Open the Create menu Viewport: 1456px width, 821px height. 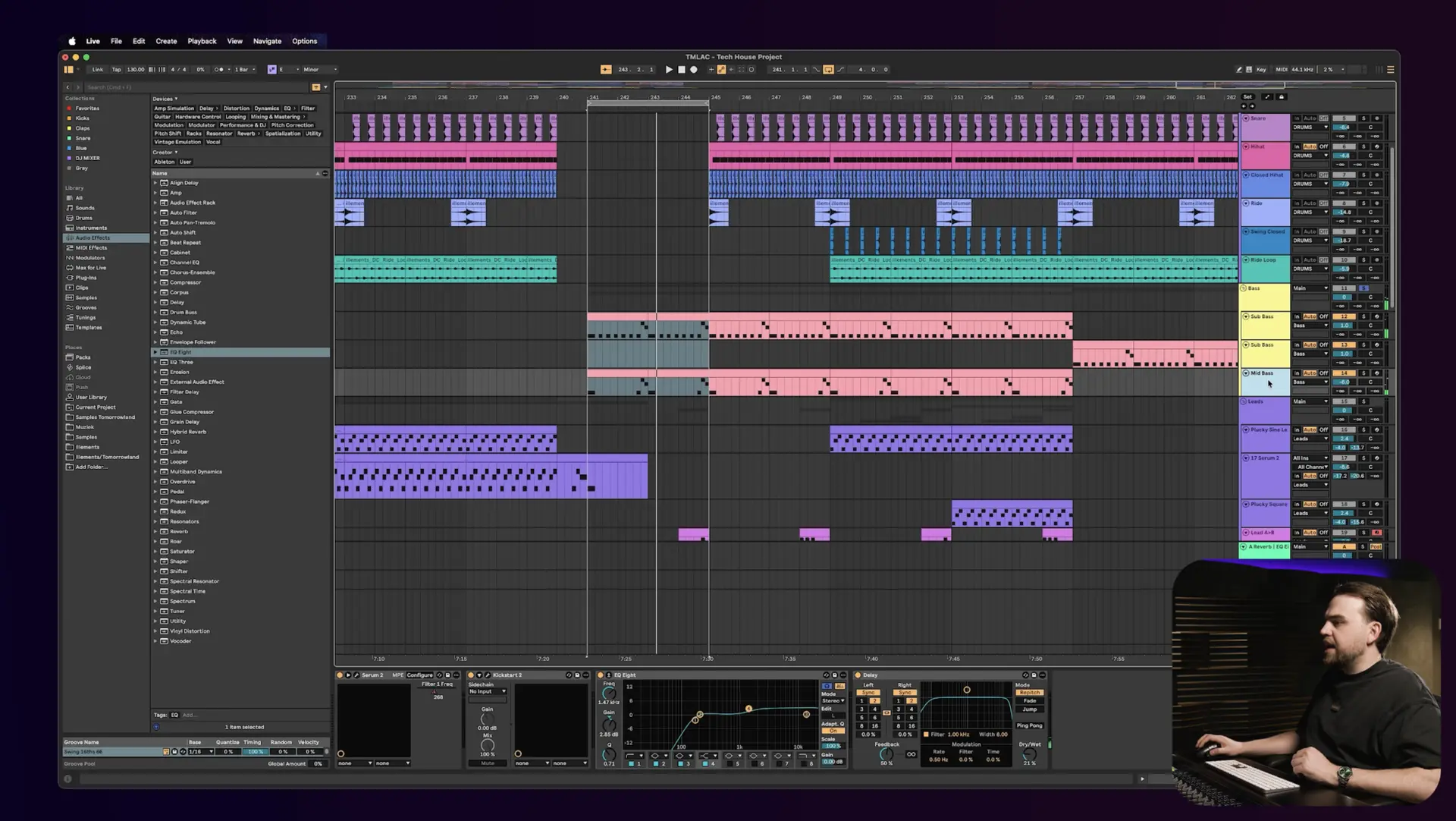(166, 41)
